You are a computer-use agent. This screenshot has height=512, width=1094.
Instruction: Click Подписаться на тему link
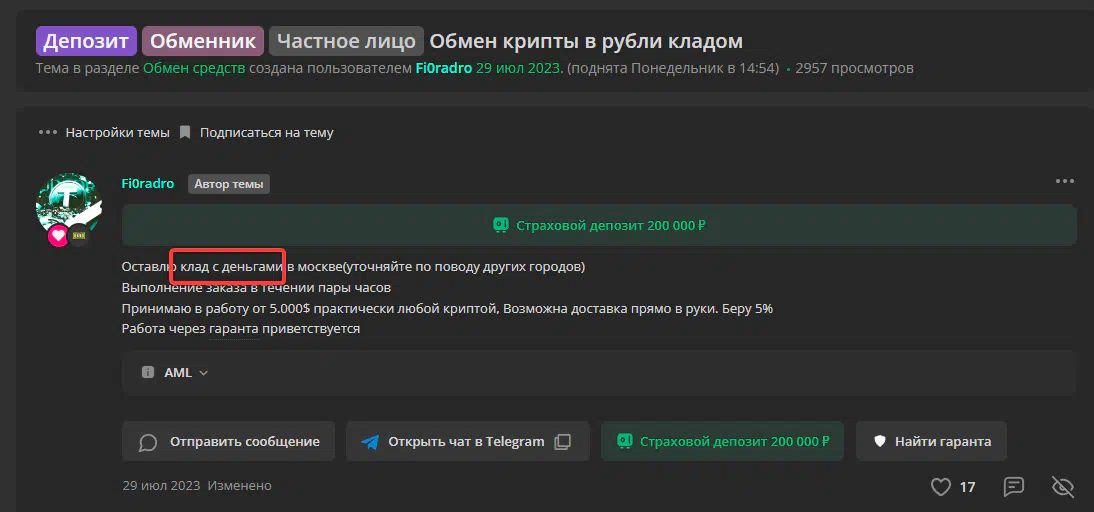267,133
